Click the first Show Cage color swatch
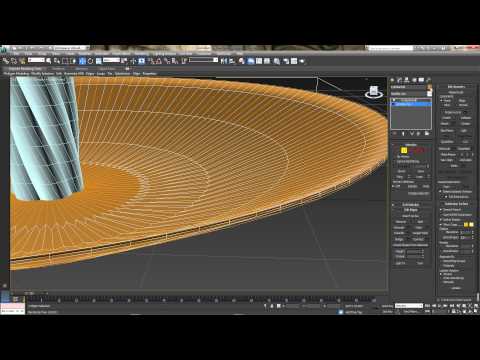Viewport: 480px width, 360px height. click(466, 225)
